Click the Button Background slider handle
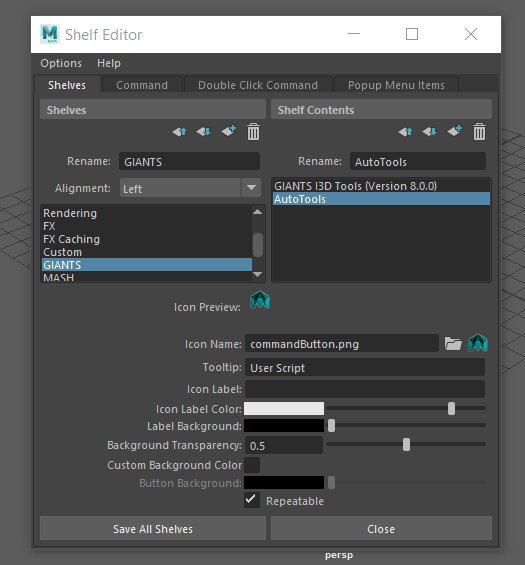The width and height of the screenshot is (525, 565). click(332, 482)
